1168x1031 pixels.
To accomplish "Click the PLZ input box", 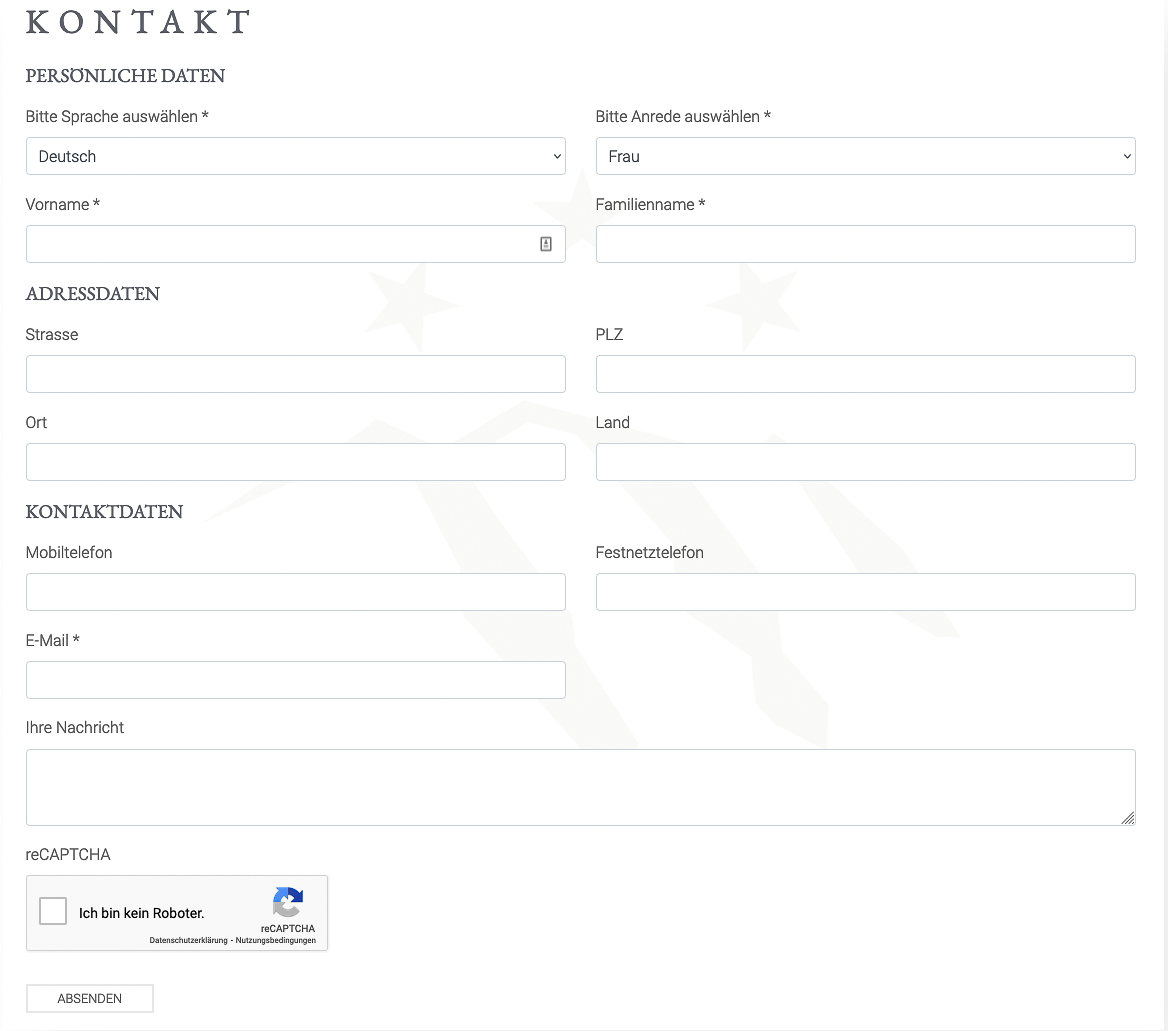I will coord(865,374).
